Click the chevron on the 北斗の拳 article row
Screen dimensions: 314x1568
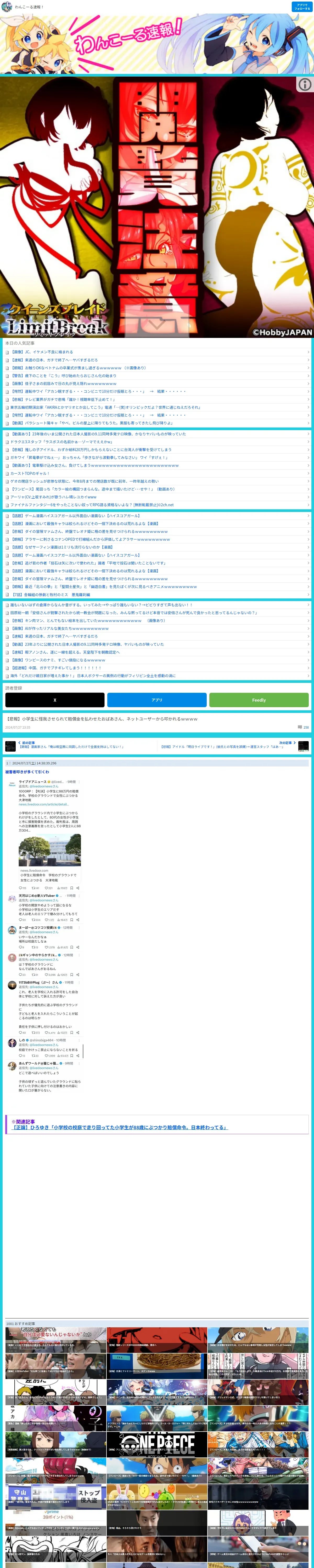tap(308, 587)
